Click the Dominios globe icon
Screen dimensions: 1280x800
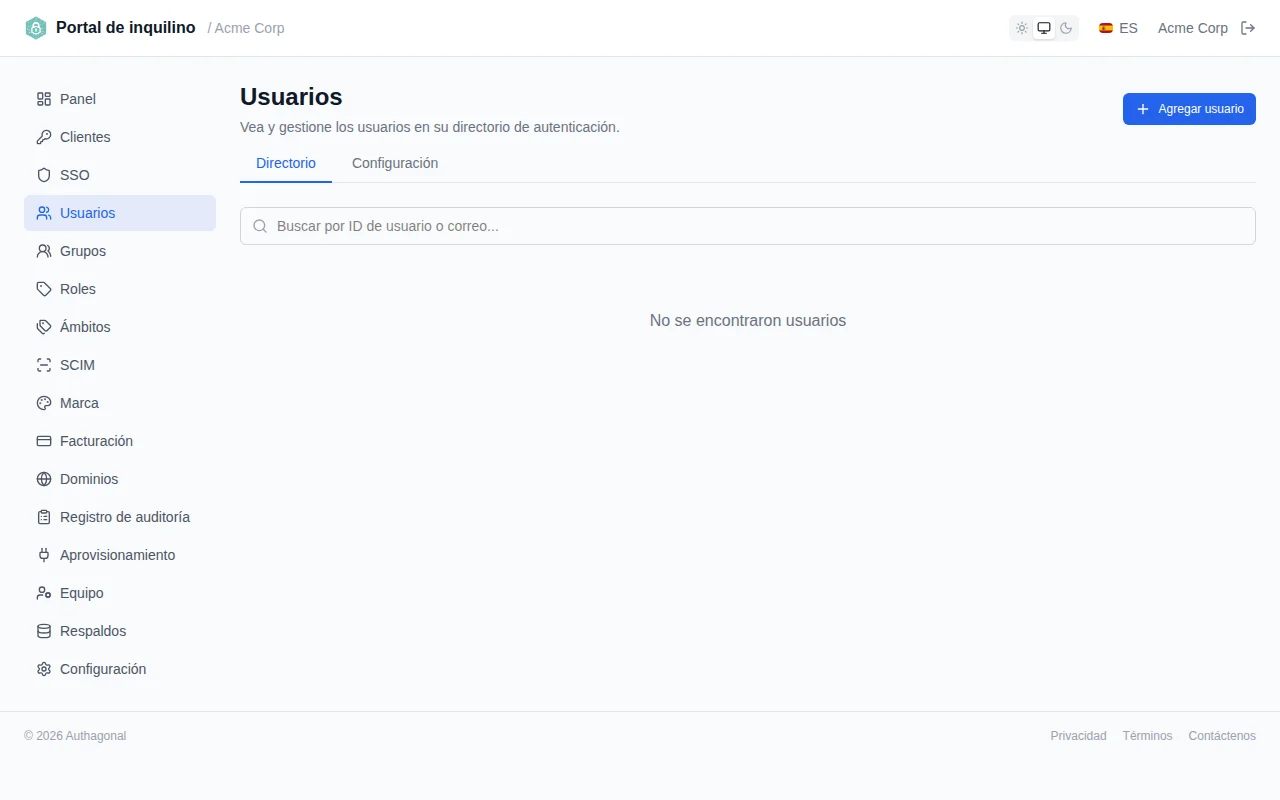(x=44, y=479)
